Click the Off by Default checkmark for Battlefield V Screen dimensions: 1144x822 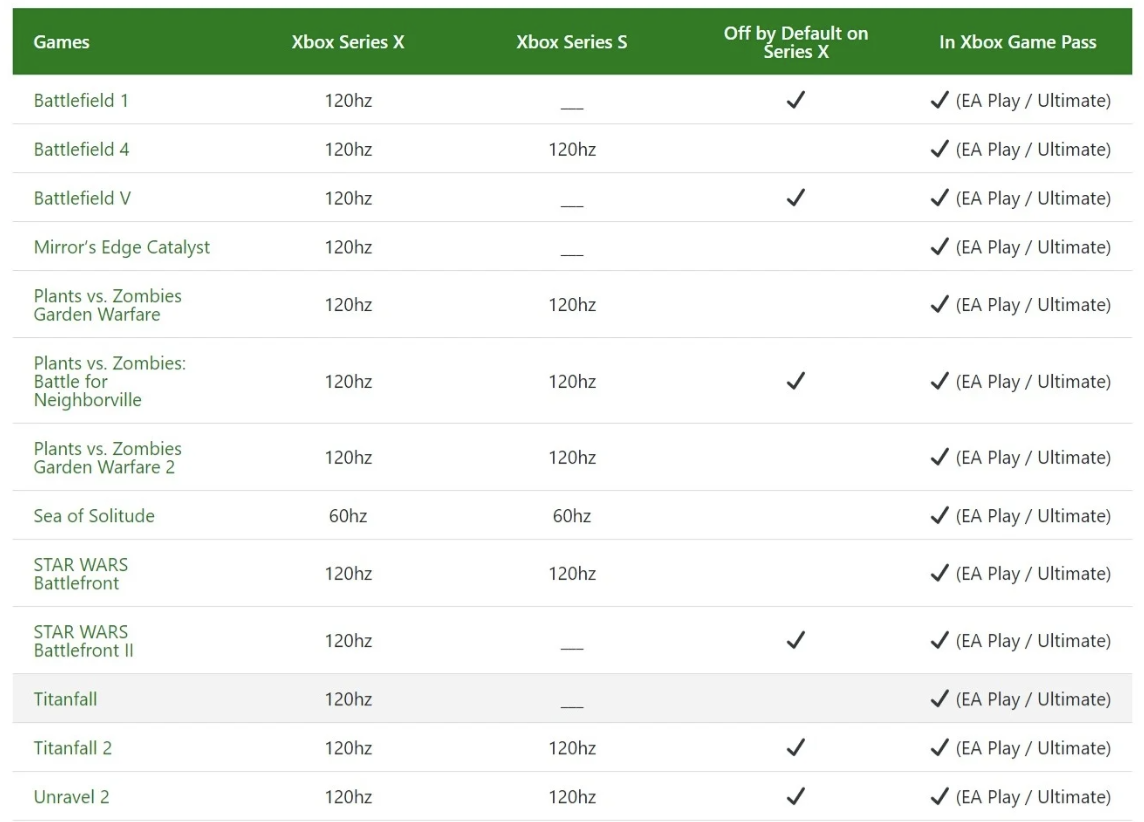tap(796, 198)
